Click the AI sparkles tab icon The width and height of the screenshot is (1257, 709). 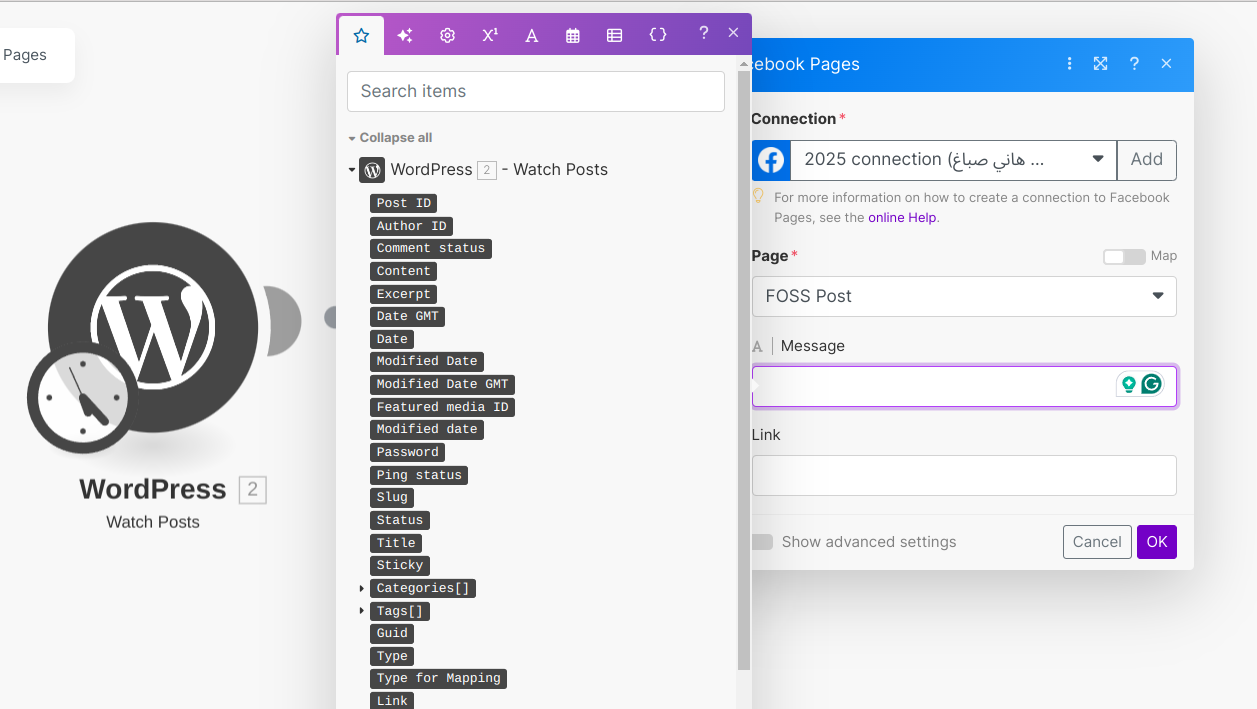point(404,35)
